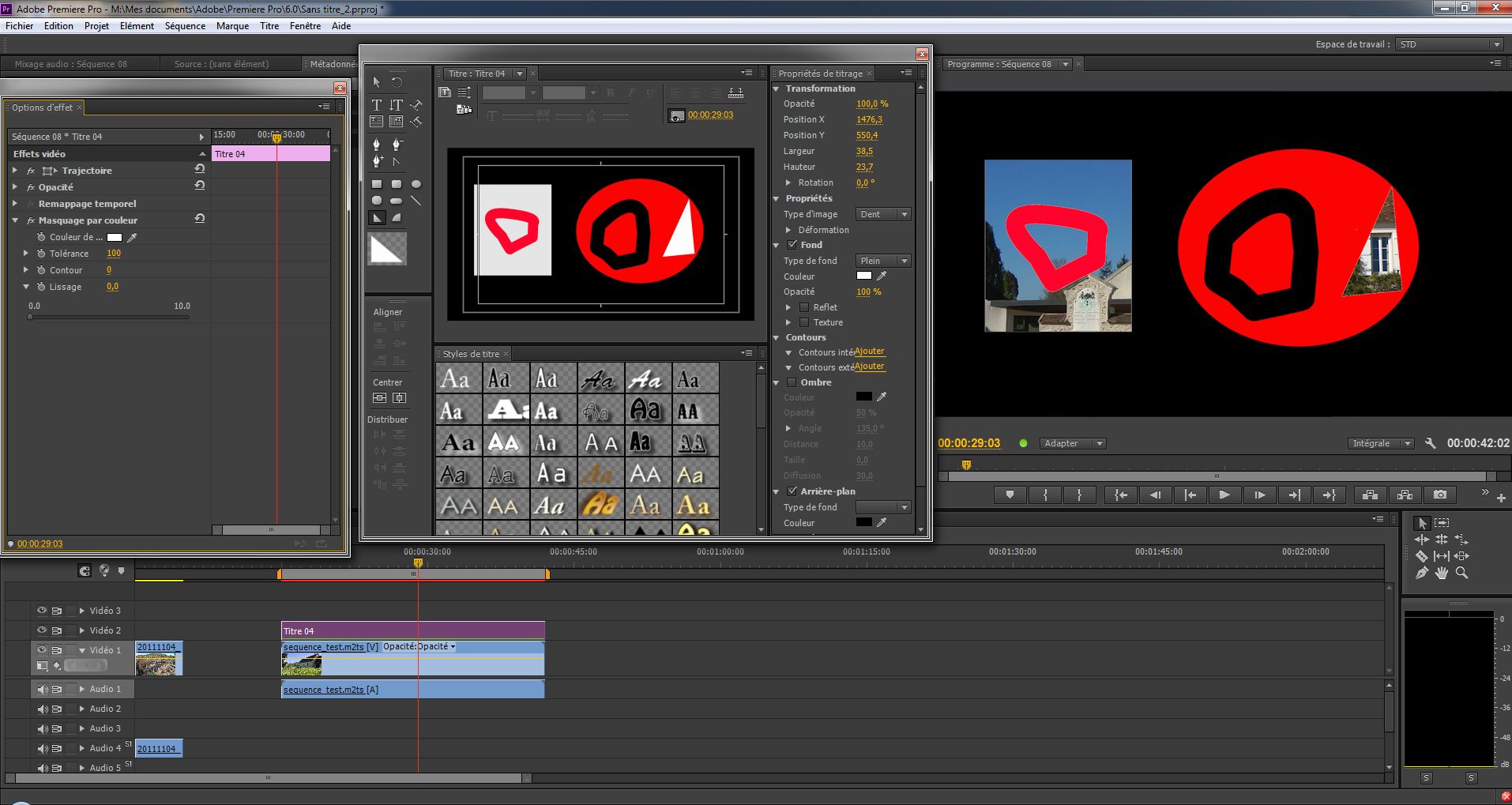The height and width of the screenshot is (805, 1512).
Task: Step back one frame in Program monitor
Action: (x=1155, y=495)
